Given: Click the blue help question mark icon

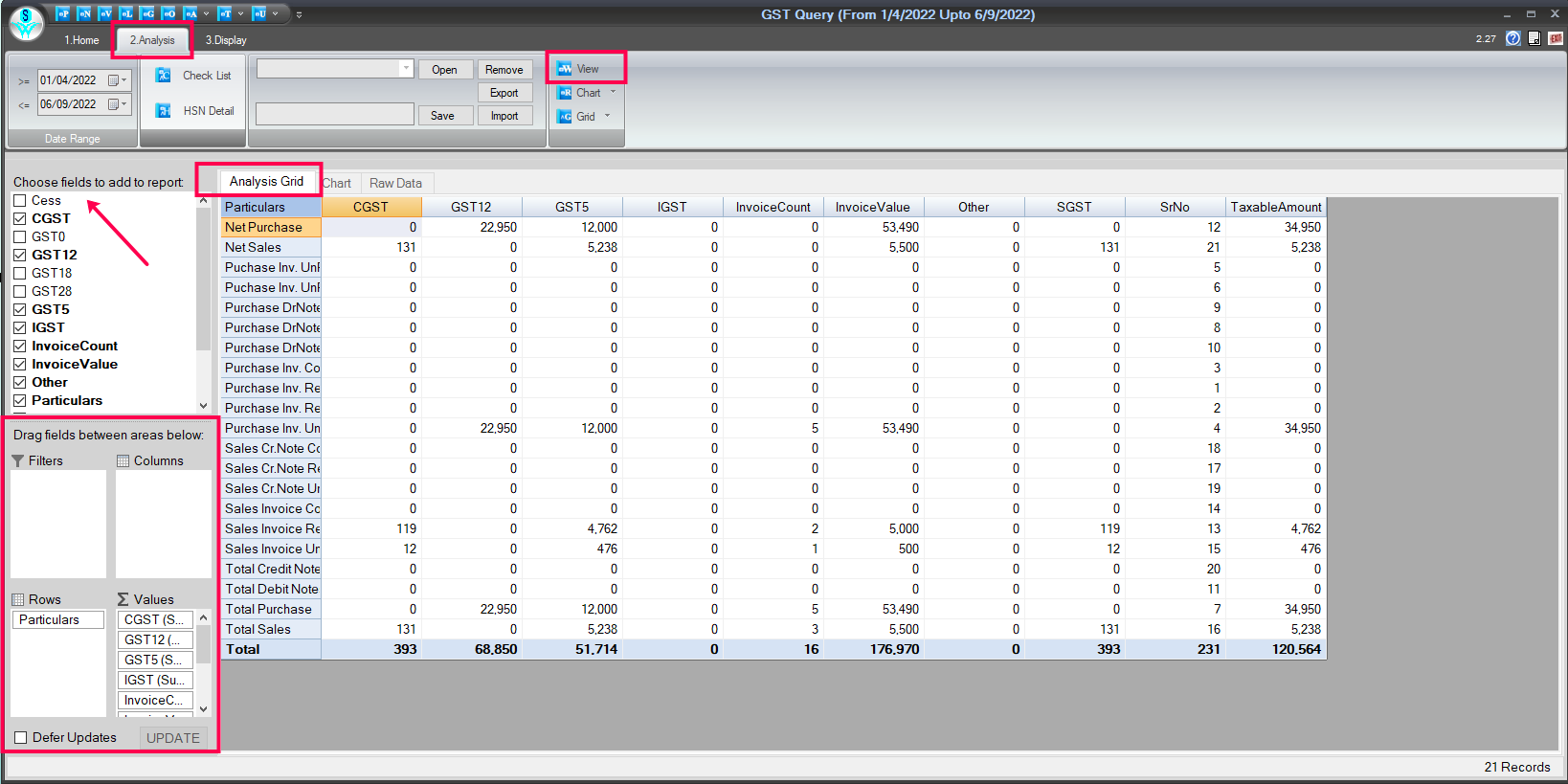Looking at the screenshot, I should (x=1513, y=38).
